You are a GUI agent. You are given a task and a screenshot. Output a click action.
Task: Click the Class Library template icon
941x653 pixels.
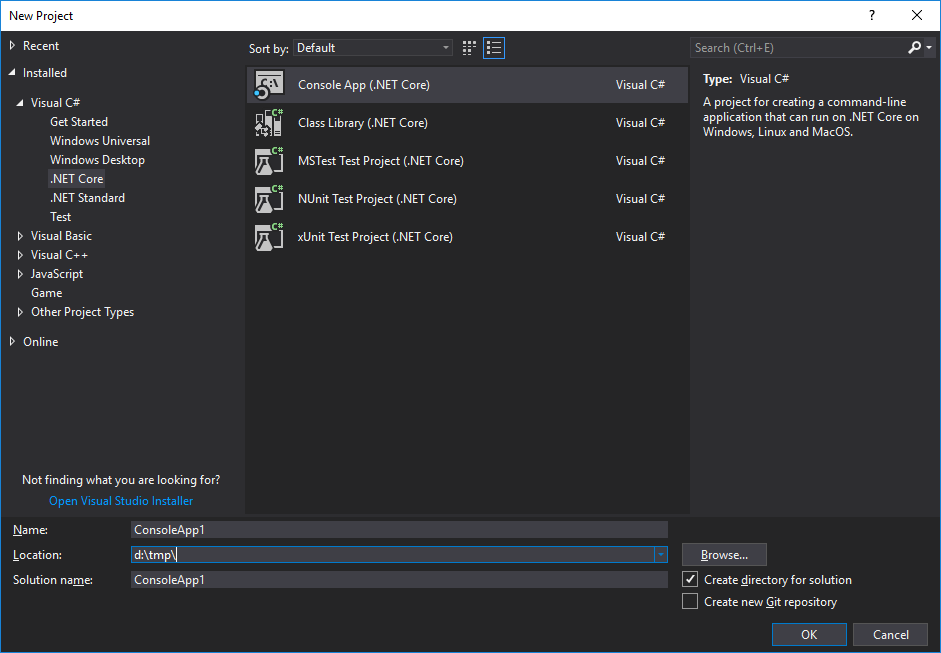coord(269,122)
